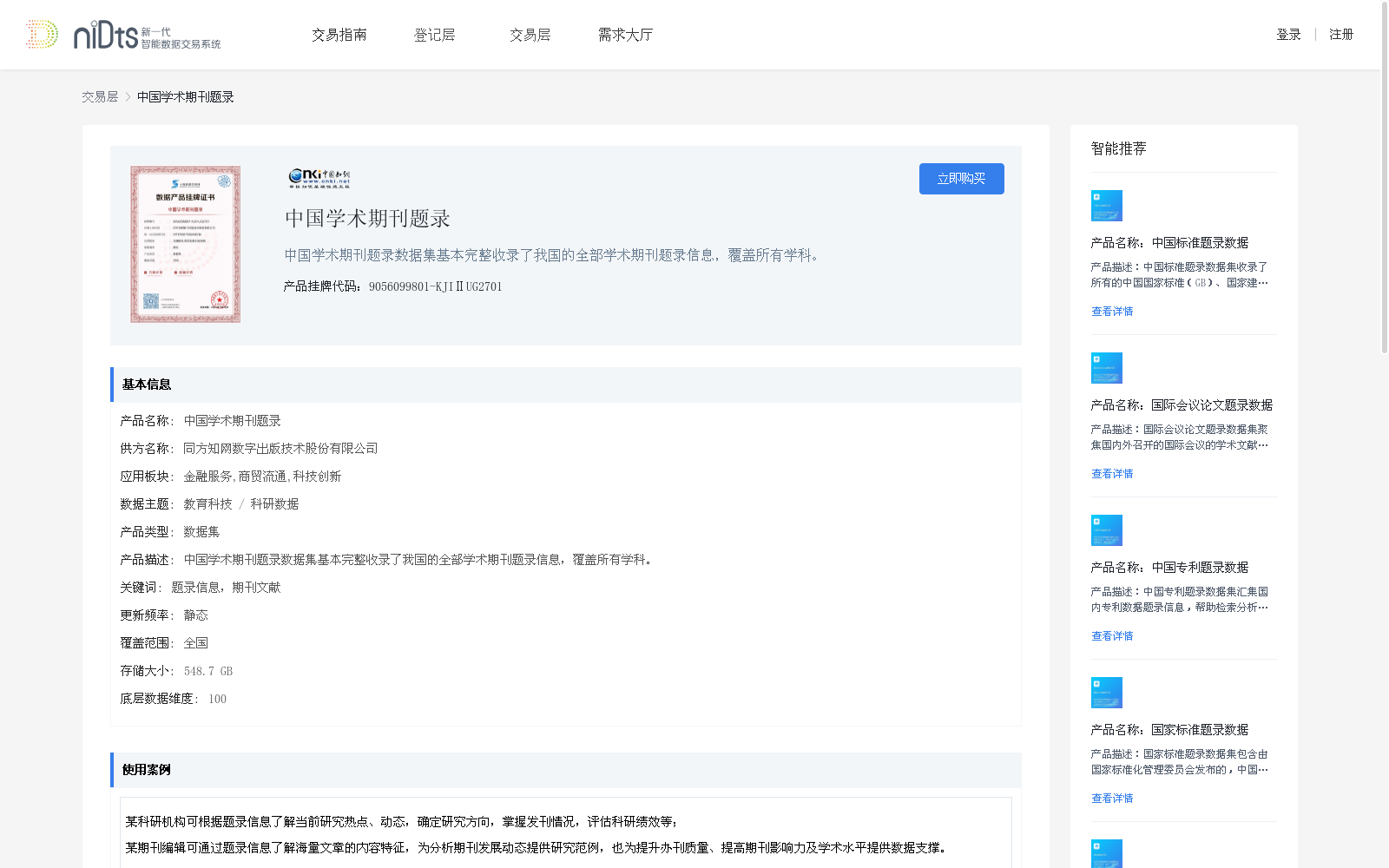Open the 登记层 menu

click(435, 35)
